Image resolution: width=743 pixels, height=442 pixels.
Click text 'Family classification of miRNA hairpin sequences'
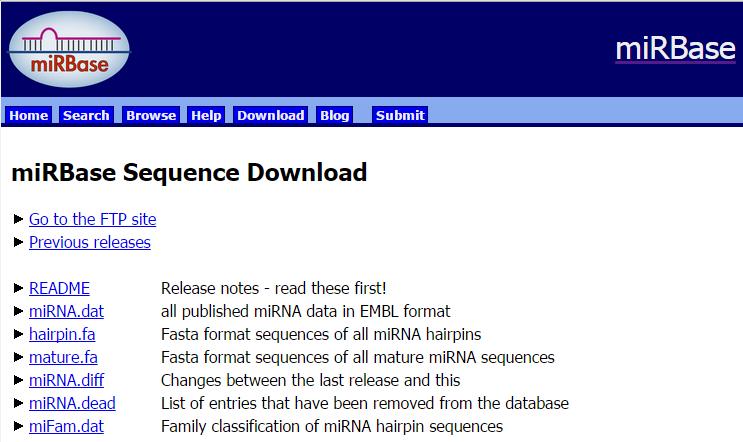coord(332,426)
